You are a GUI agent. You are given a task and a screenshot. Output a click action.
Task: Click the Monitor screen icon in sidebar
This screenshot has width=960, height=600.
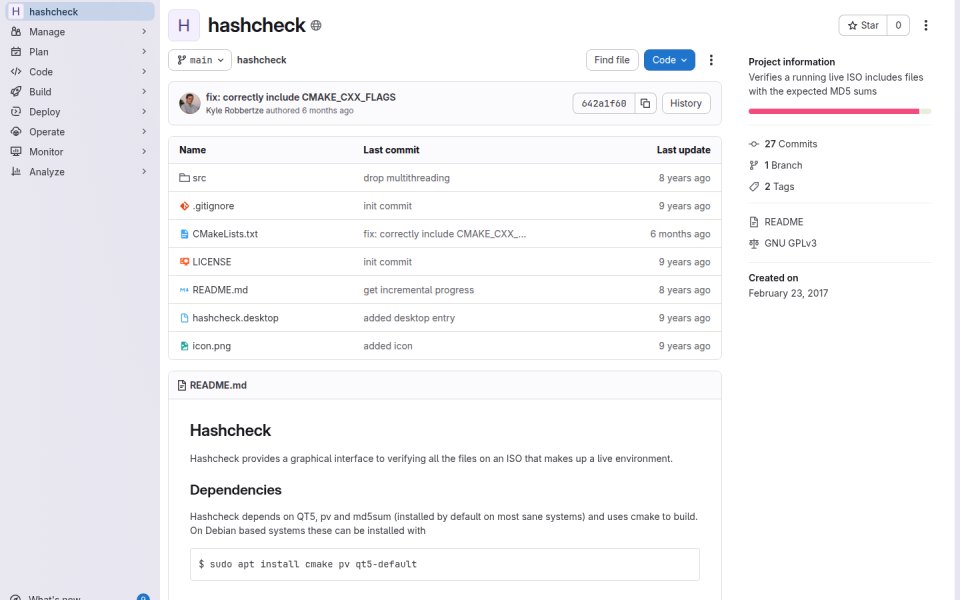[16, 152]
